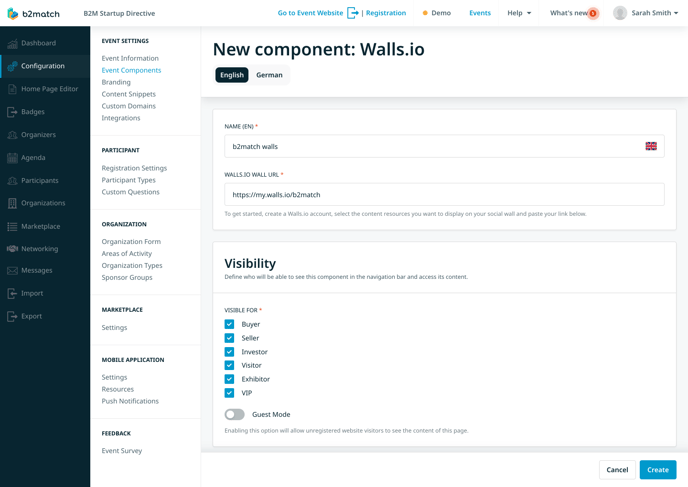The height and width of the screenshot is (487, 688).
Task: Click the Import arrow icon
Action: (x=12, y=294)
